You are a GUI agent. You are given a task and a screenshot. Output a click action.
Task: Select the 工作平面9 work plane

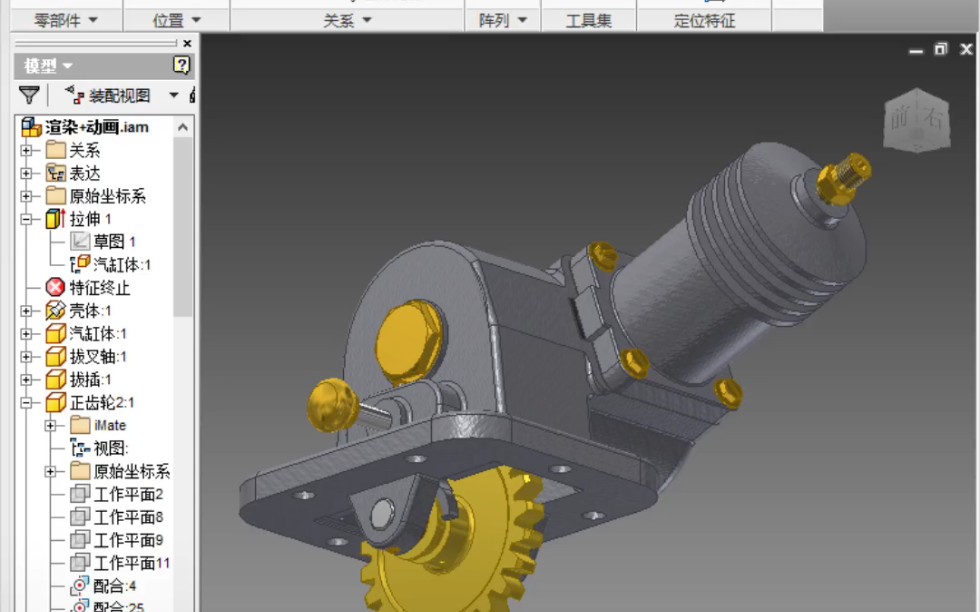pyautogui.click(x=128, y=540)
